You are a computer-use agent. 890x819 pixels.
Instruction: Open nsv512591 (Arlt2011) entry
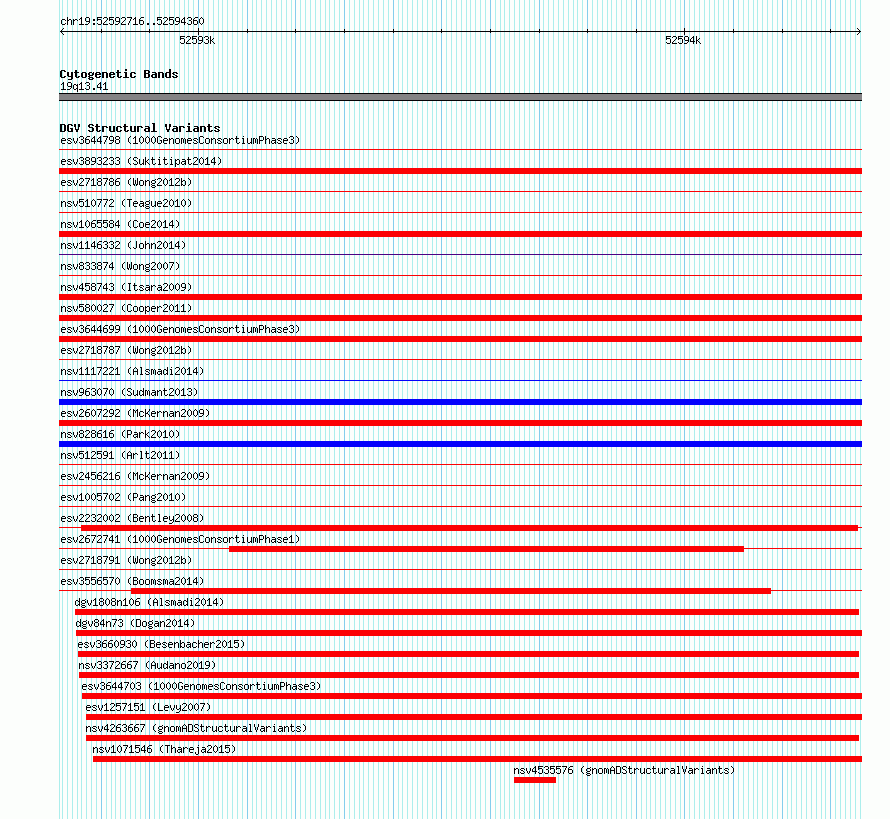tap(120, 455)
